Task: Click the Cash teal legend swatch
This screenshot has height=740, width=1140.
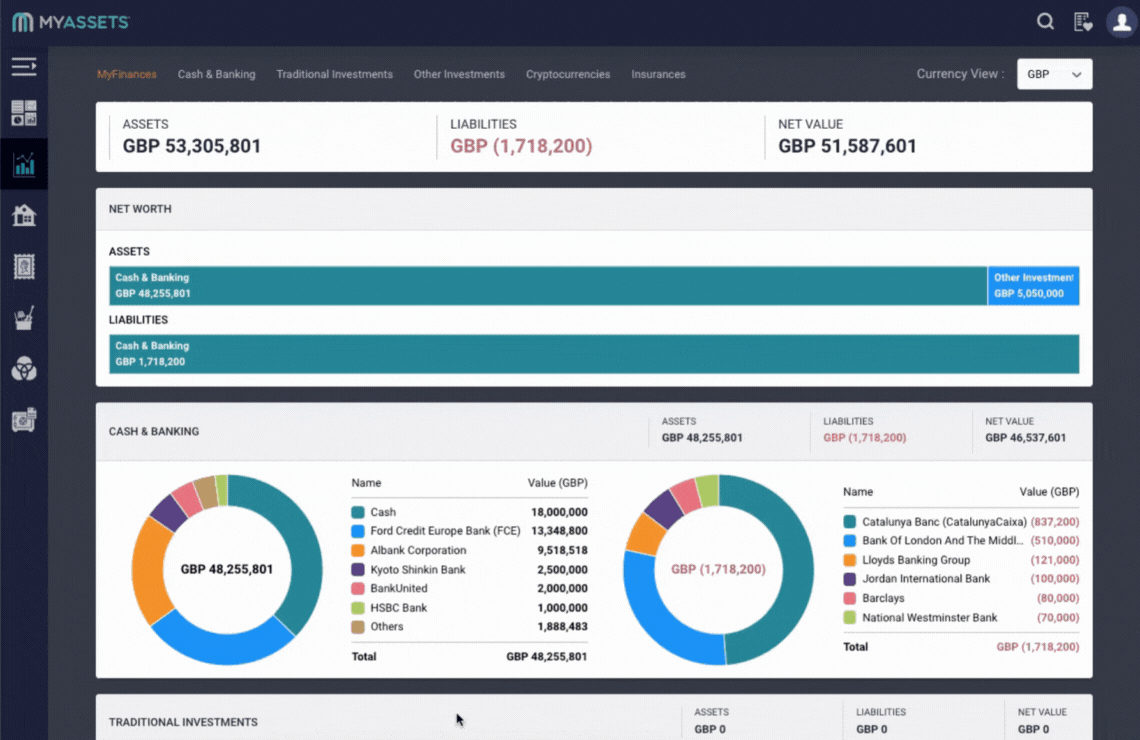Action: (x=358, y=512)
